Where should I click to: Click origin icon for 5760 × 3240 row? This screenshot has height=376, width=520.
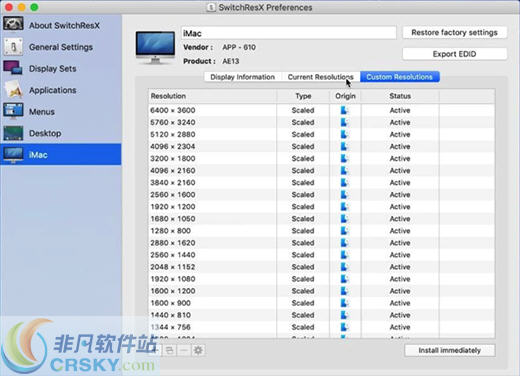coord(344,122)
